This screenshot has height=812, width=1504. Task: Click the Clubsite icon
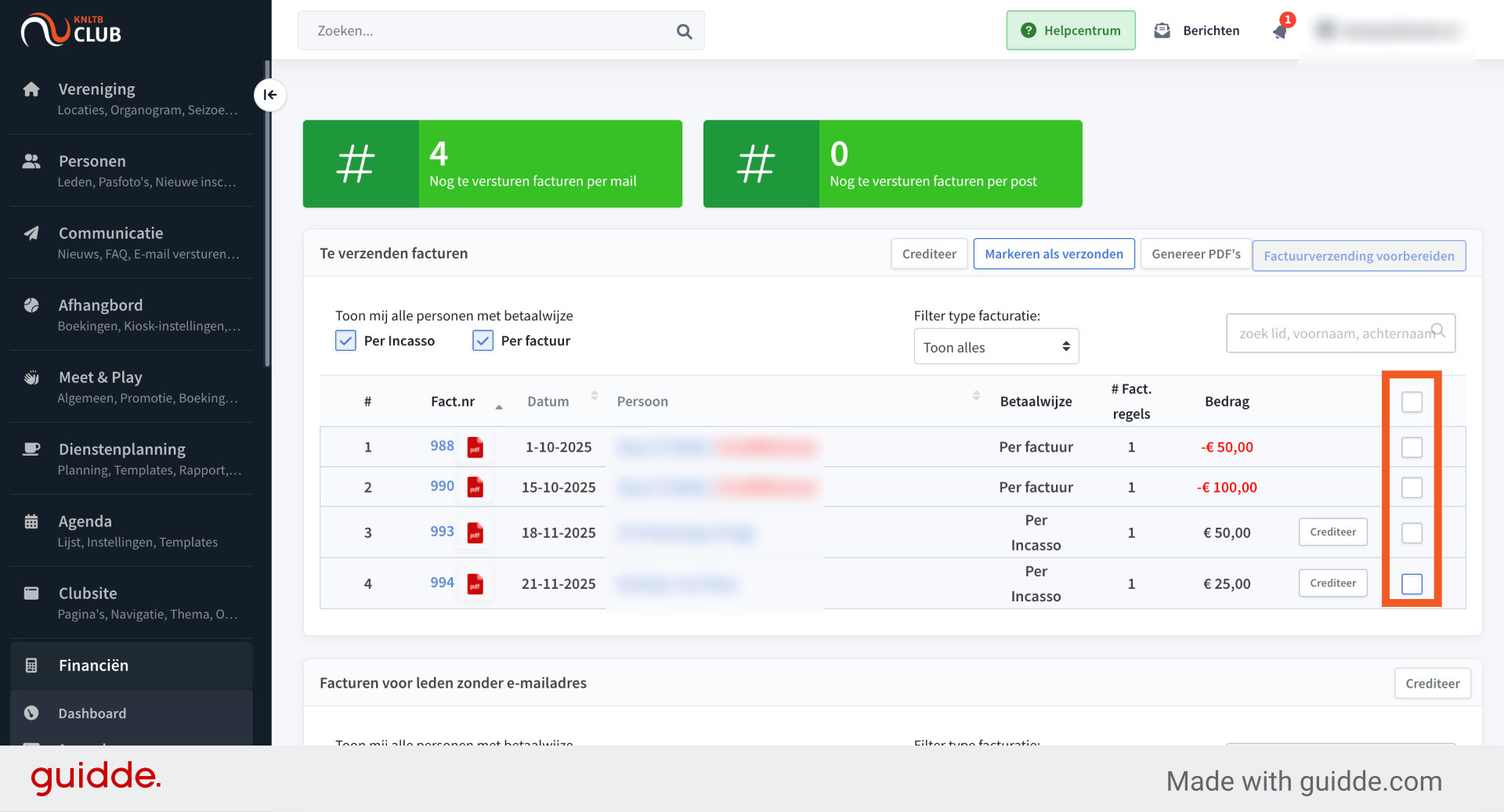[x=31, y=594]
